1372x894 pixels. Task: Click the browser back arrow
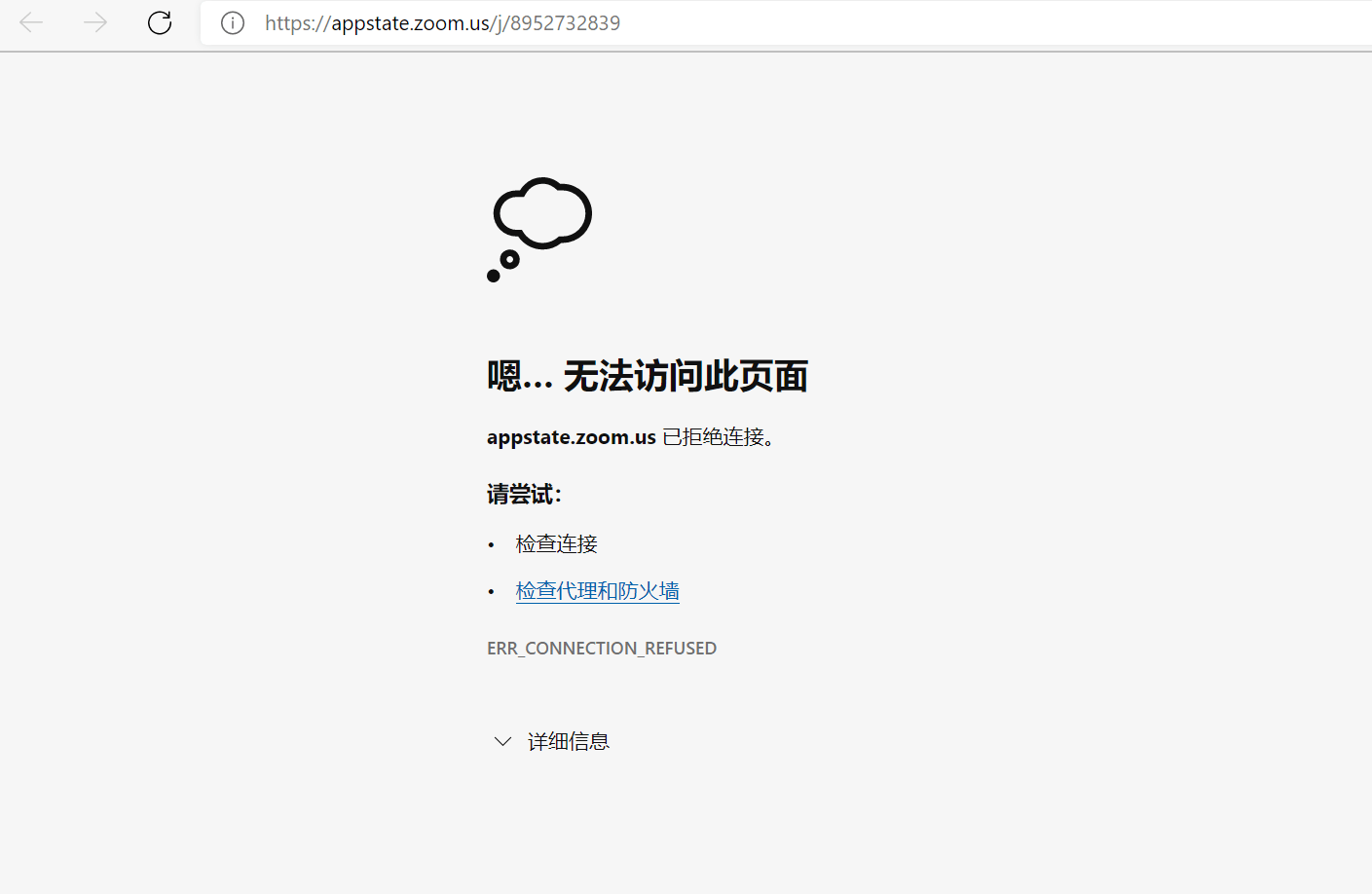tap(31, 22)
